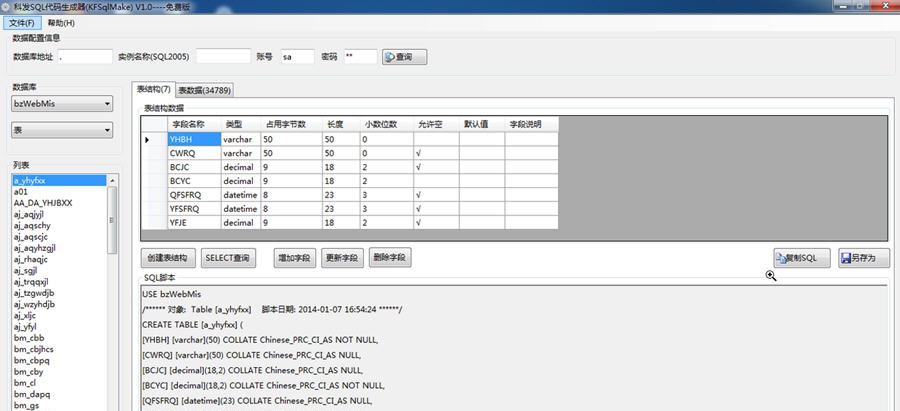The image size is (900, 411).
Task: Open the bzWebMis database dropdown
Action: click(x=62, y=104)
